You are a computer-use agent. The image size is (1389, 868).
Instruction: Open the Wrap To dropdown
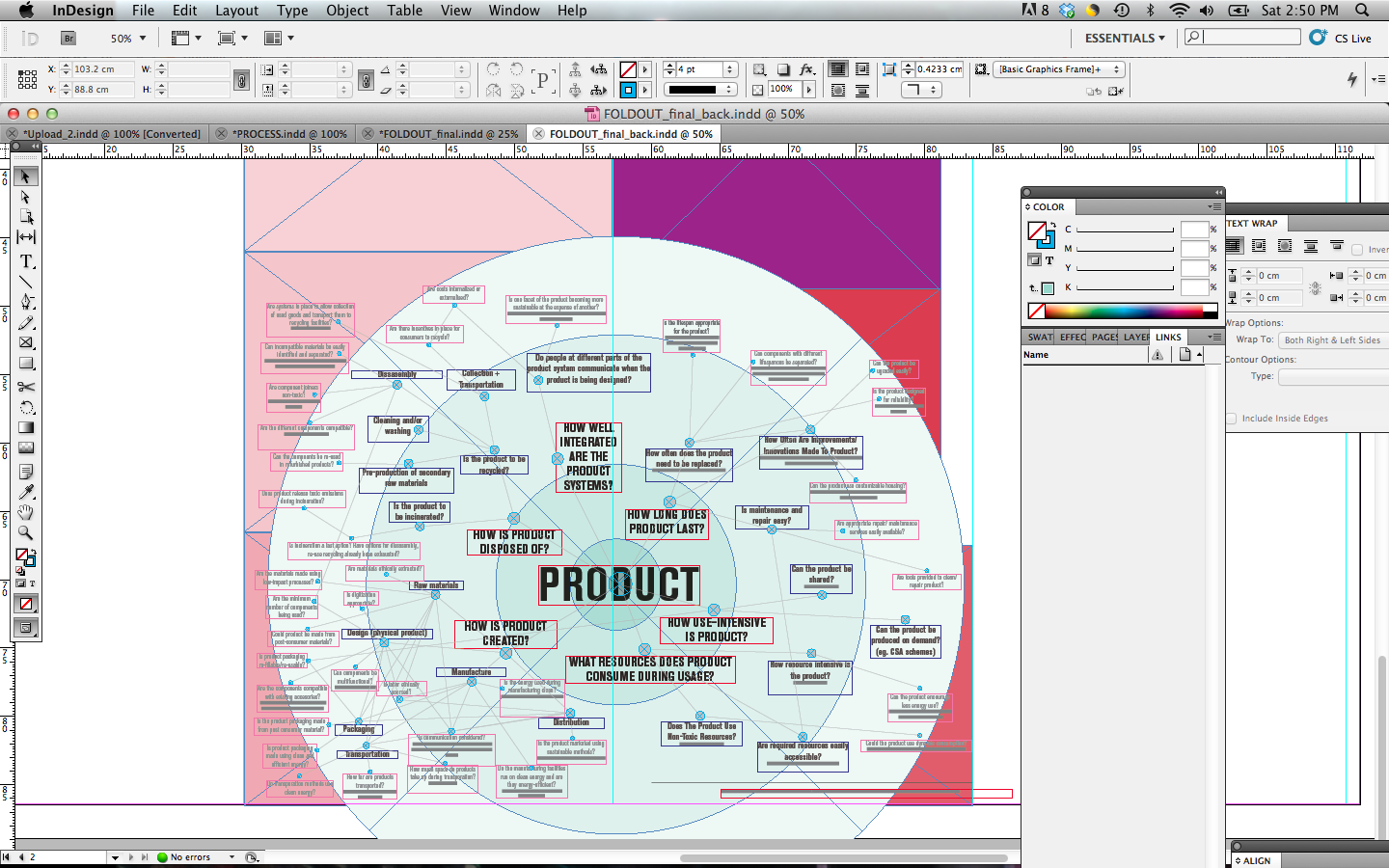[1332, 340]
